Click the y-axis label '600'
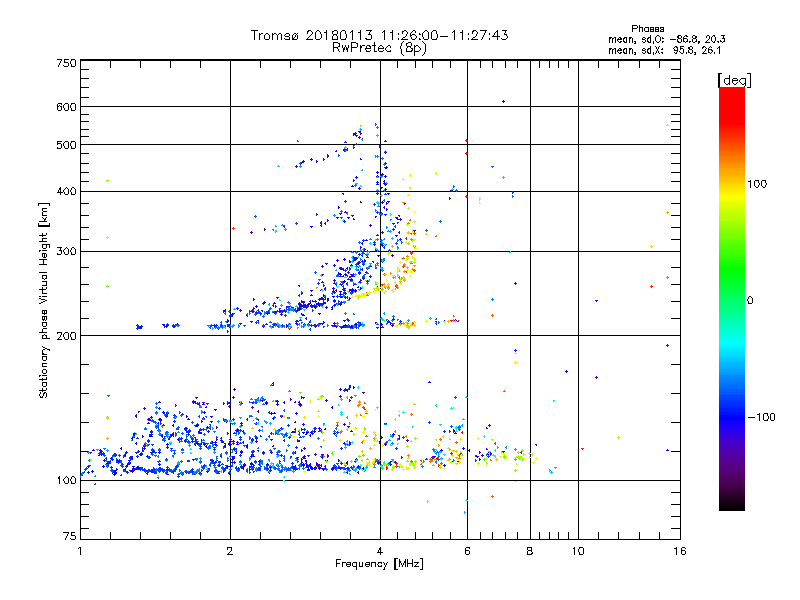 (67, 107)
